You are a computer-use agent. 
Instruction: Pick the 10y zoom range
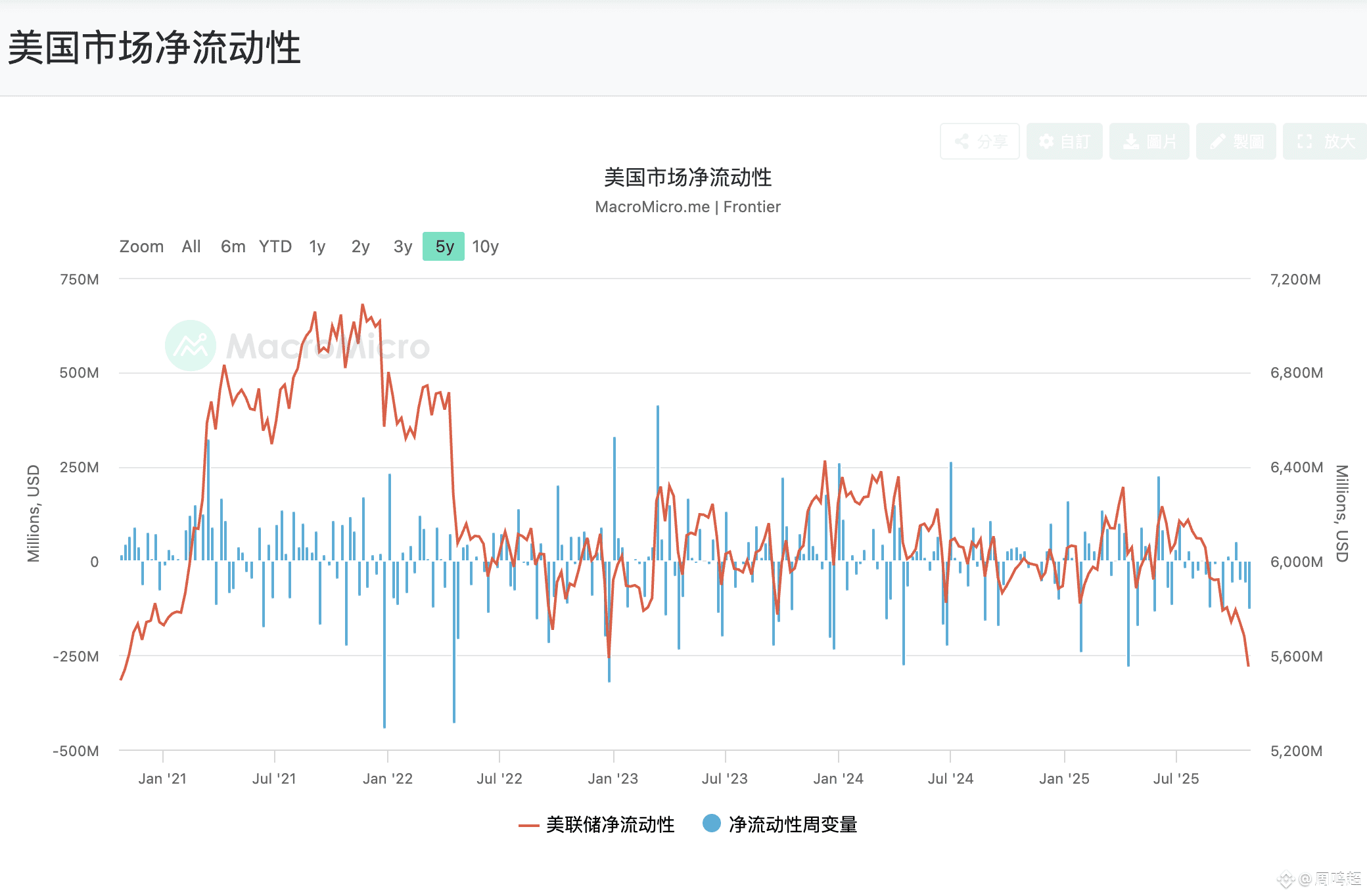485,246
